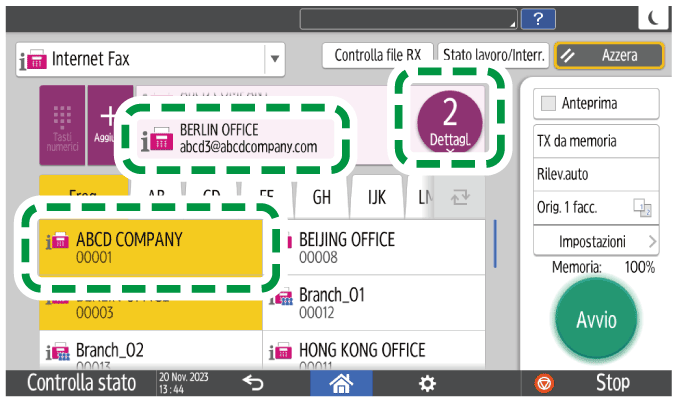Open settings gear in bottom bar
The height and width of the screenshot is (400, 675).
point(427,382)
